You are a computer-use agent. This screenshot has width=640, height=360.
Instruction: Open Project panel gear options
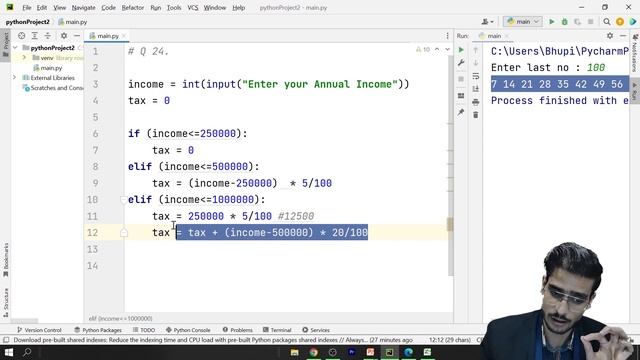point(64,36)
